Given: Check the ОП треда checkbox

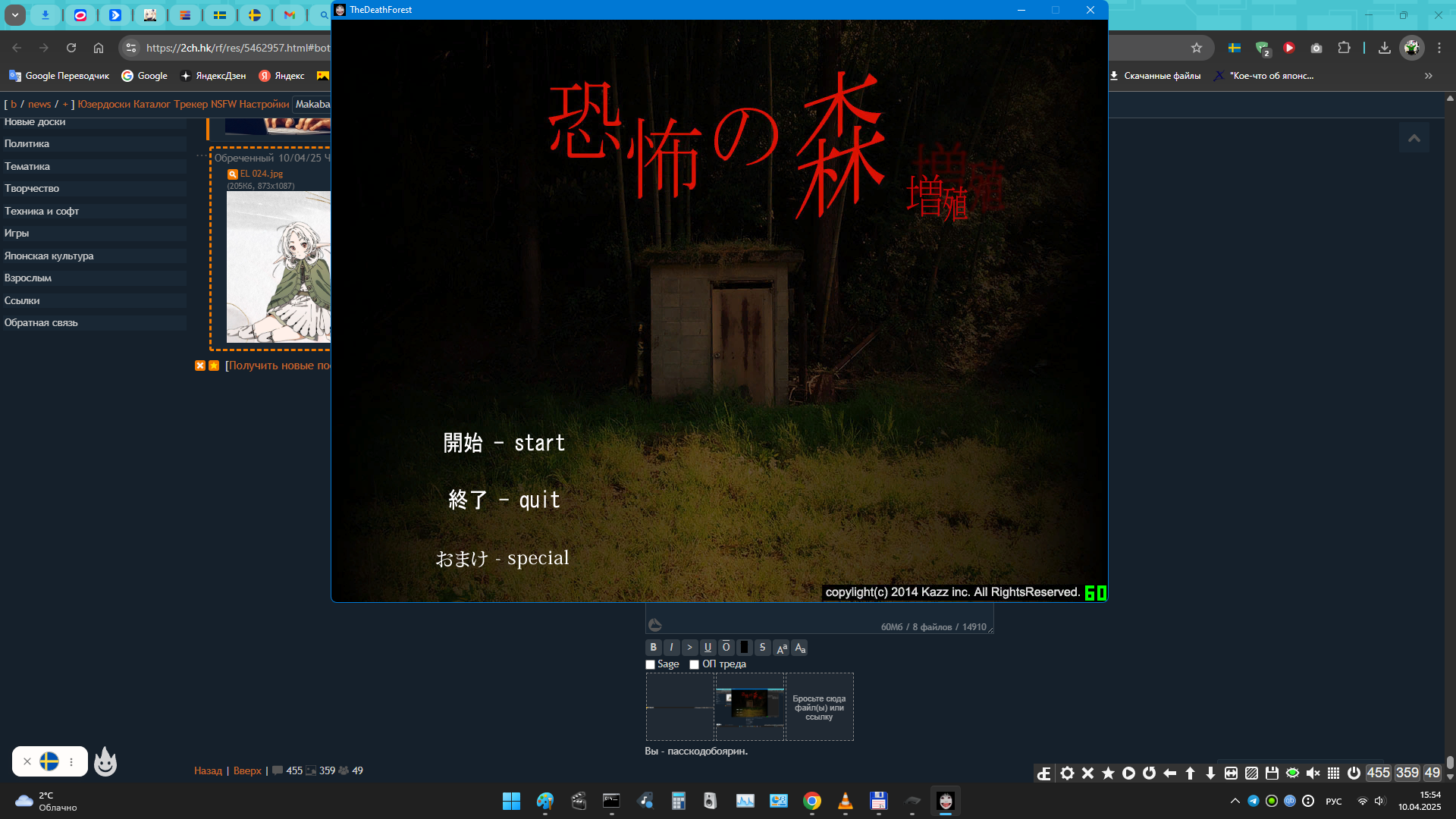Looking at the screenshot, I should click(694, 664).
